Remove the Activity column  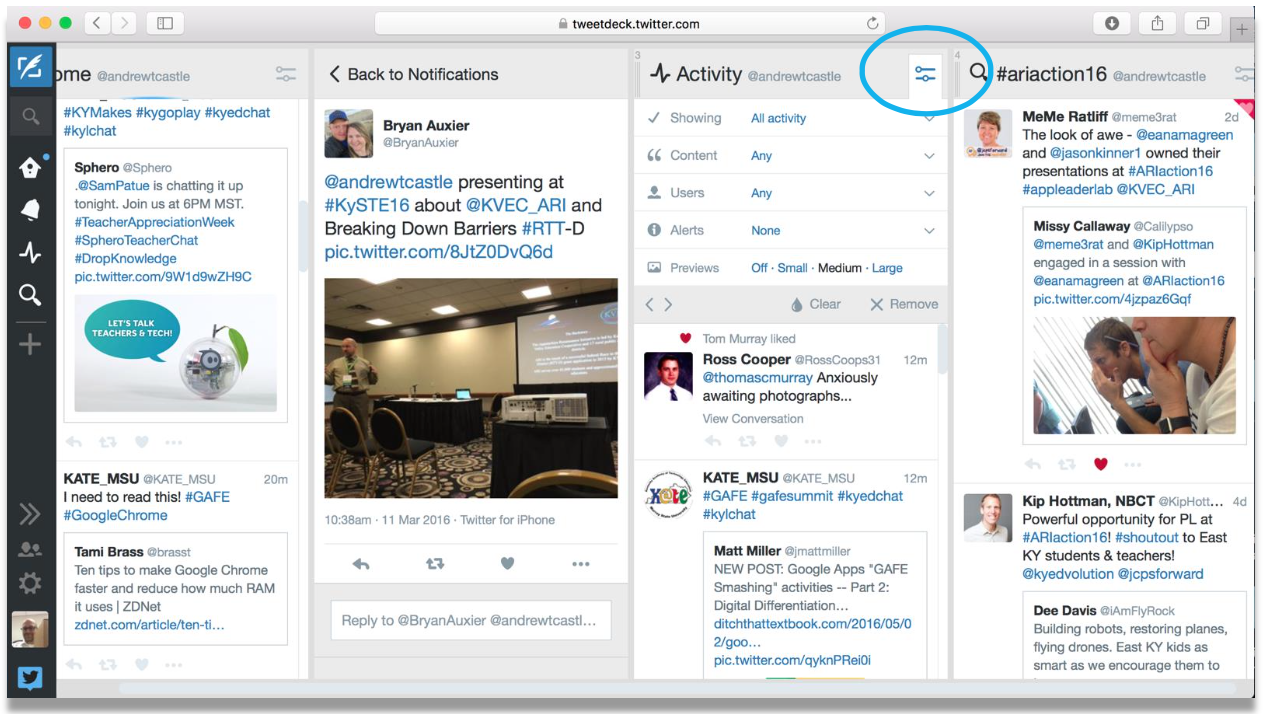[x=904, y=304]
